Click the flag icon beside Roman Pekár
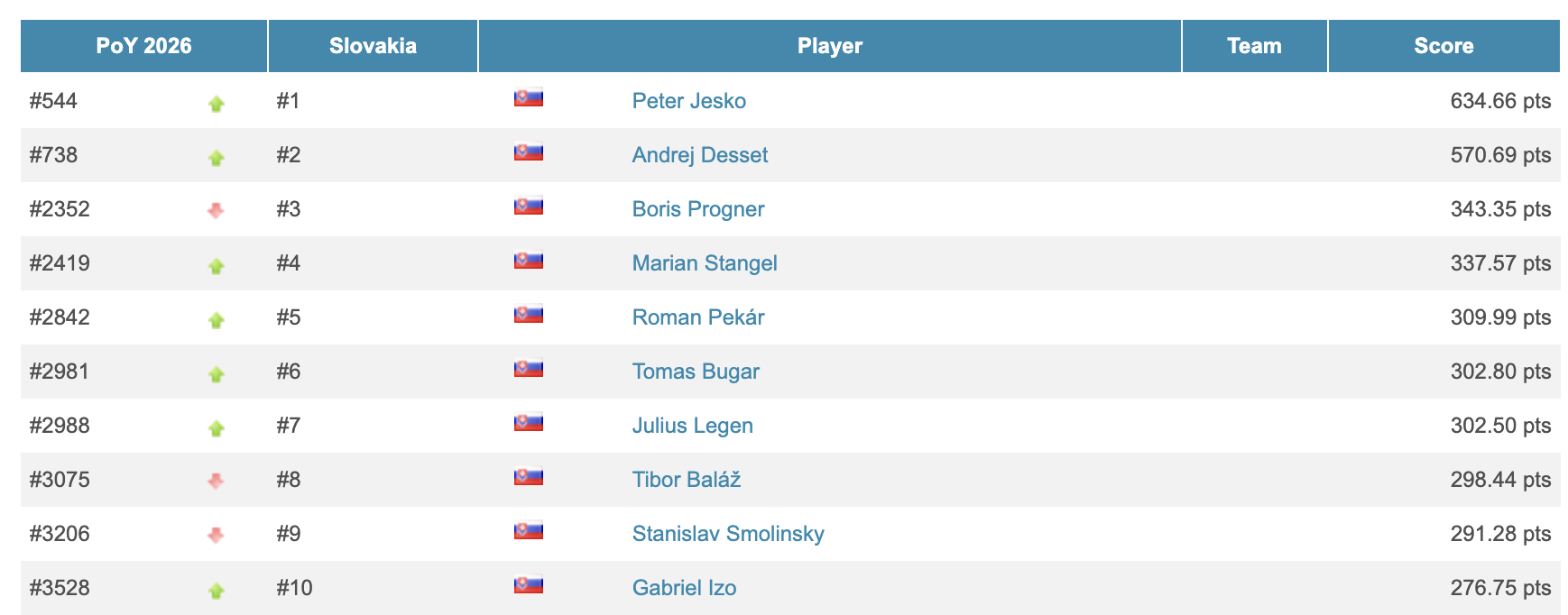Viewport: 1568px width, 615px height. point(529,315)
